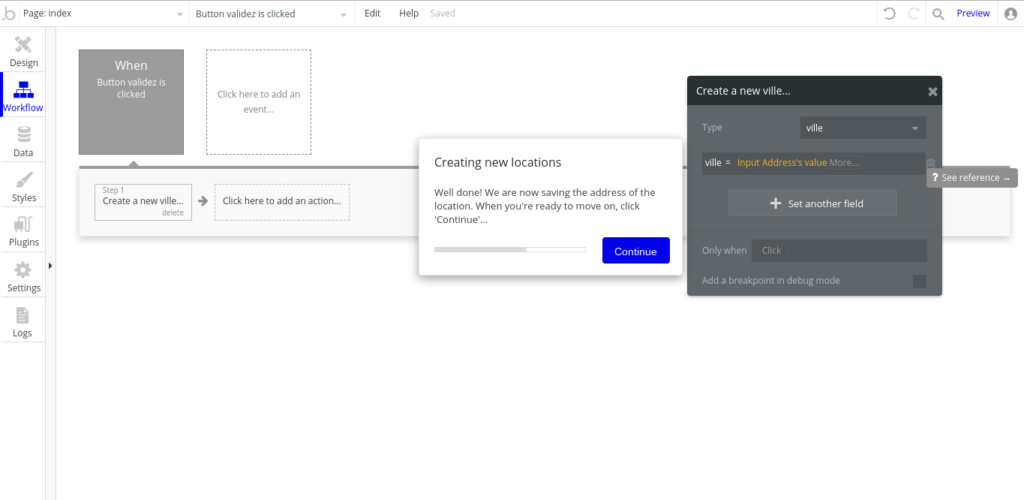1024x500 pixels.
Task: Open the Design tab icon
Action: (23, 45)
